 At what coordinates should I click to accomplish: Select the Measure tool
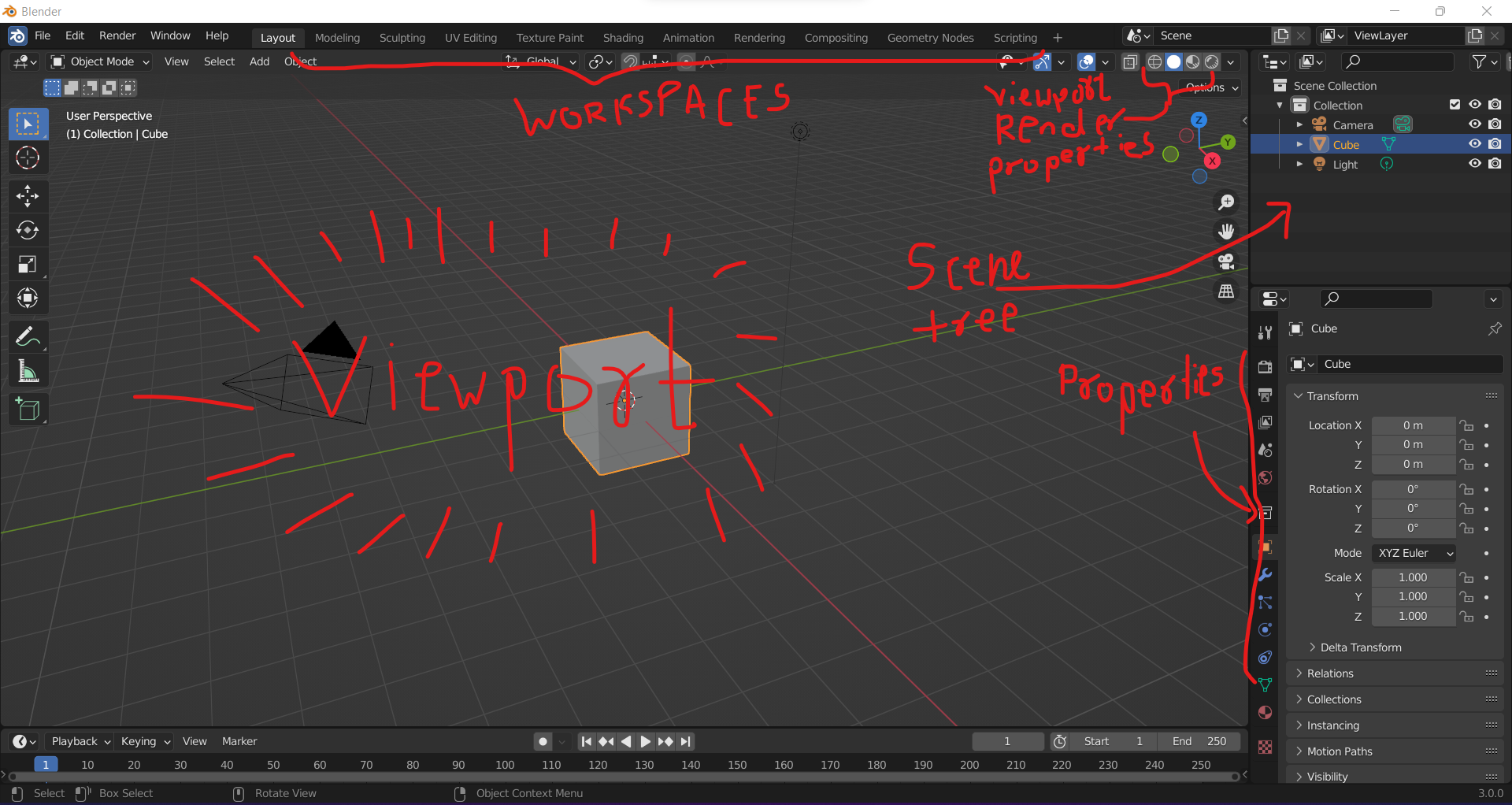coord(28,371)
